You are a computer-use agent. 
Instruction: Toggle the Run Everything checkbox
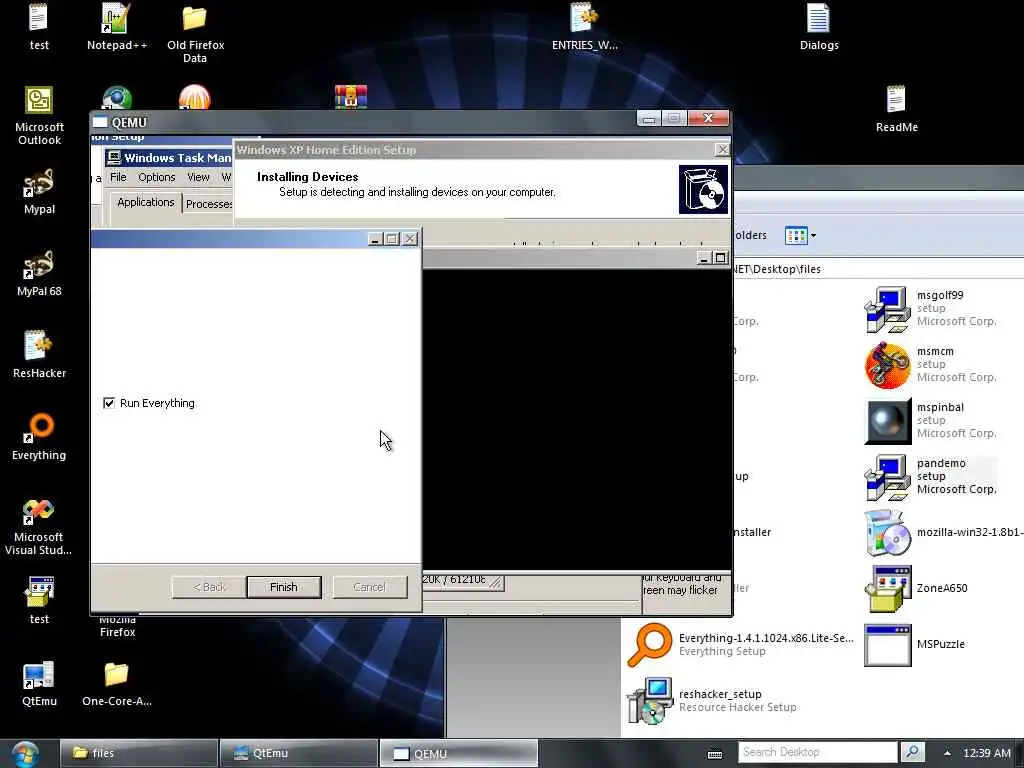109,403
